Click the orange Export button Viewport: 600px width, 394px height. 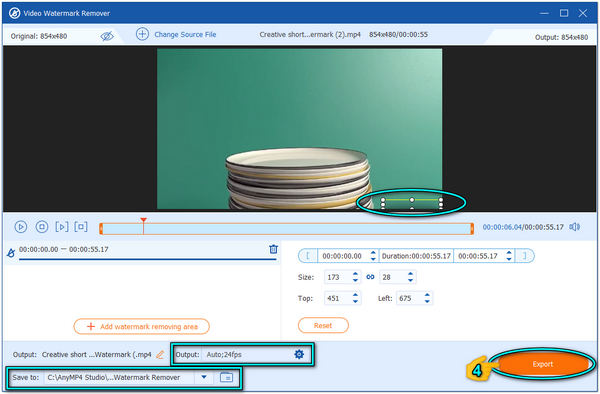tap(543, 364)
